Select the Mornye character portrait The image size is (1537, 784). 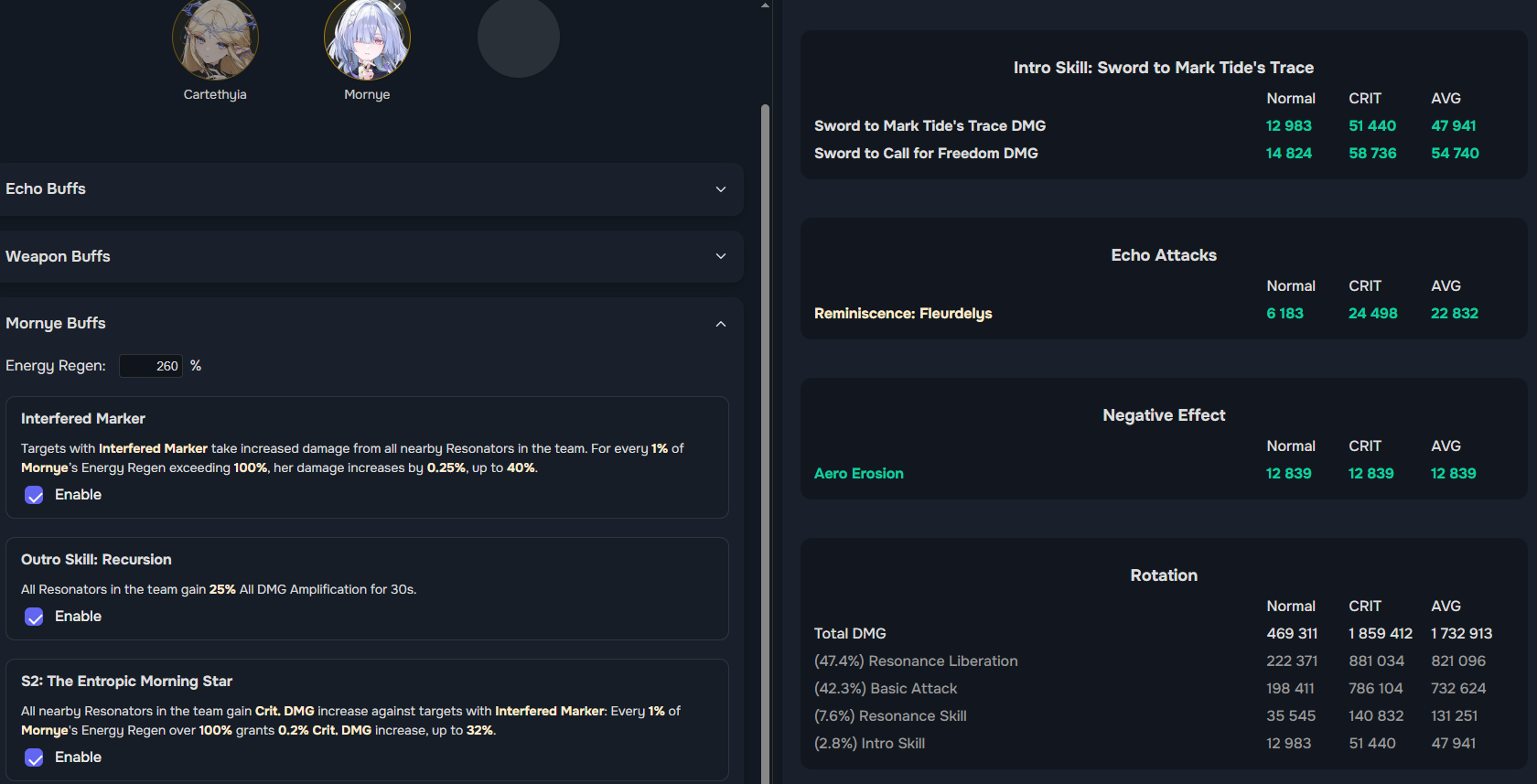pos(366,40)
